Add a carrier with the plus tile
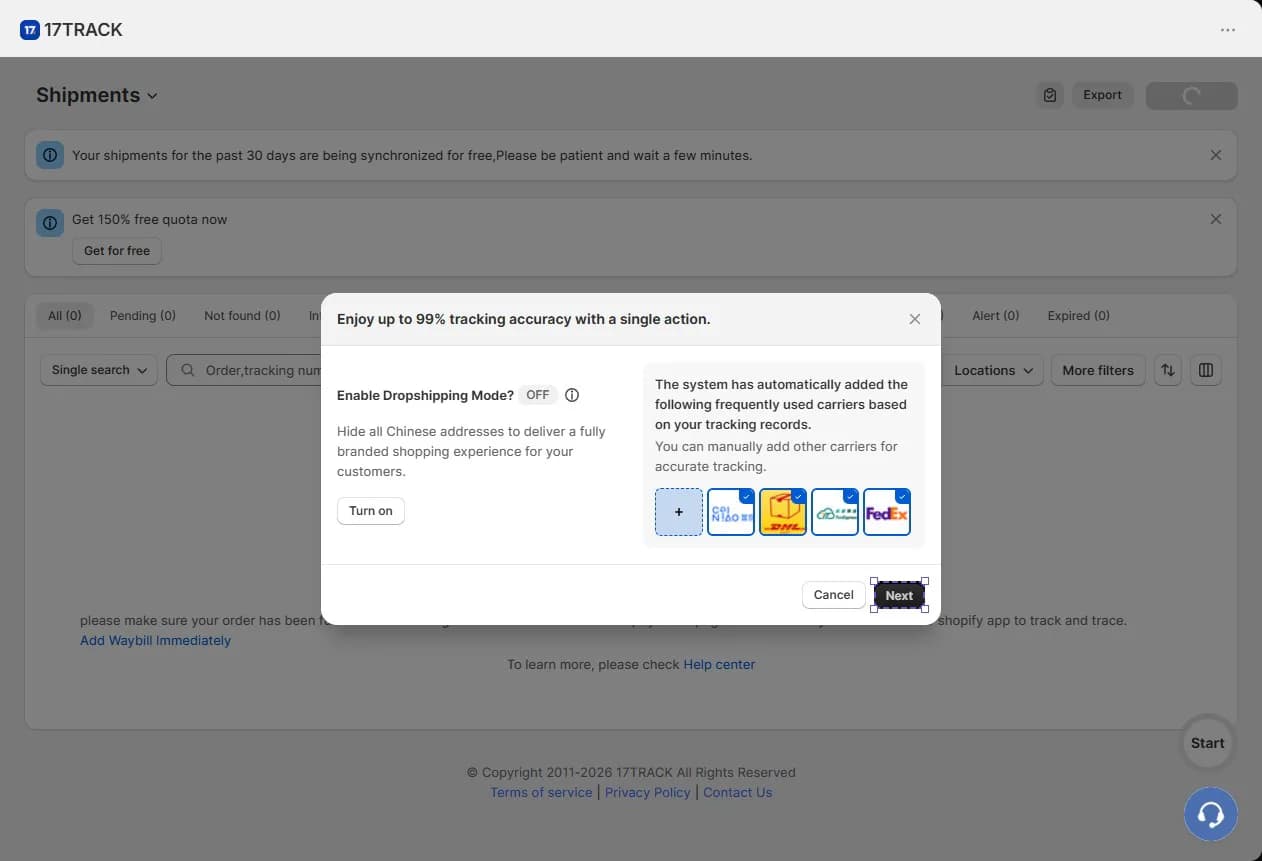 pyautogui.click(x=679, y=512)
